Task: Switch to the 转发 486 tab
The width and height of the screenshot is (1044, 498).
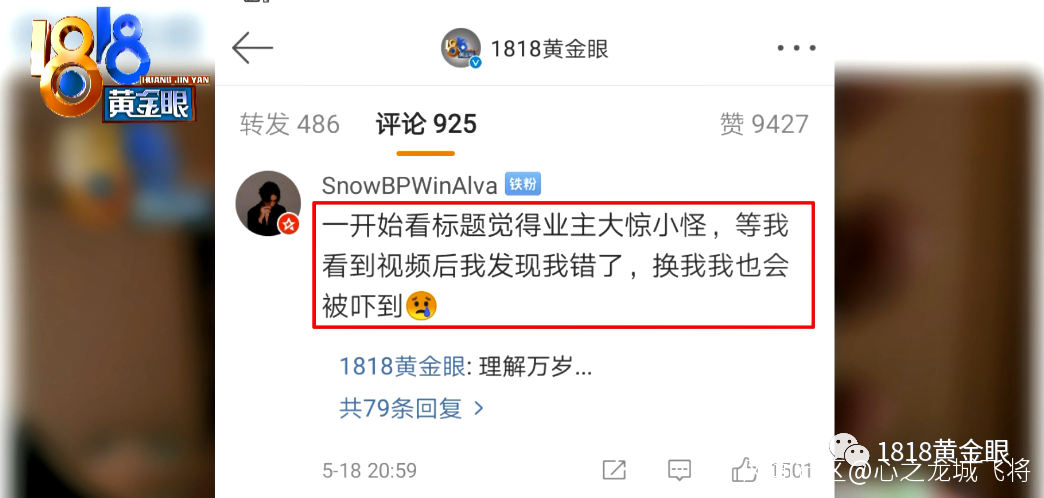Action: coord(290,124)
